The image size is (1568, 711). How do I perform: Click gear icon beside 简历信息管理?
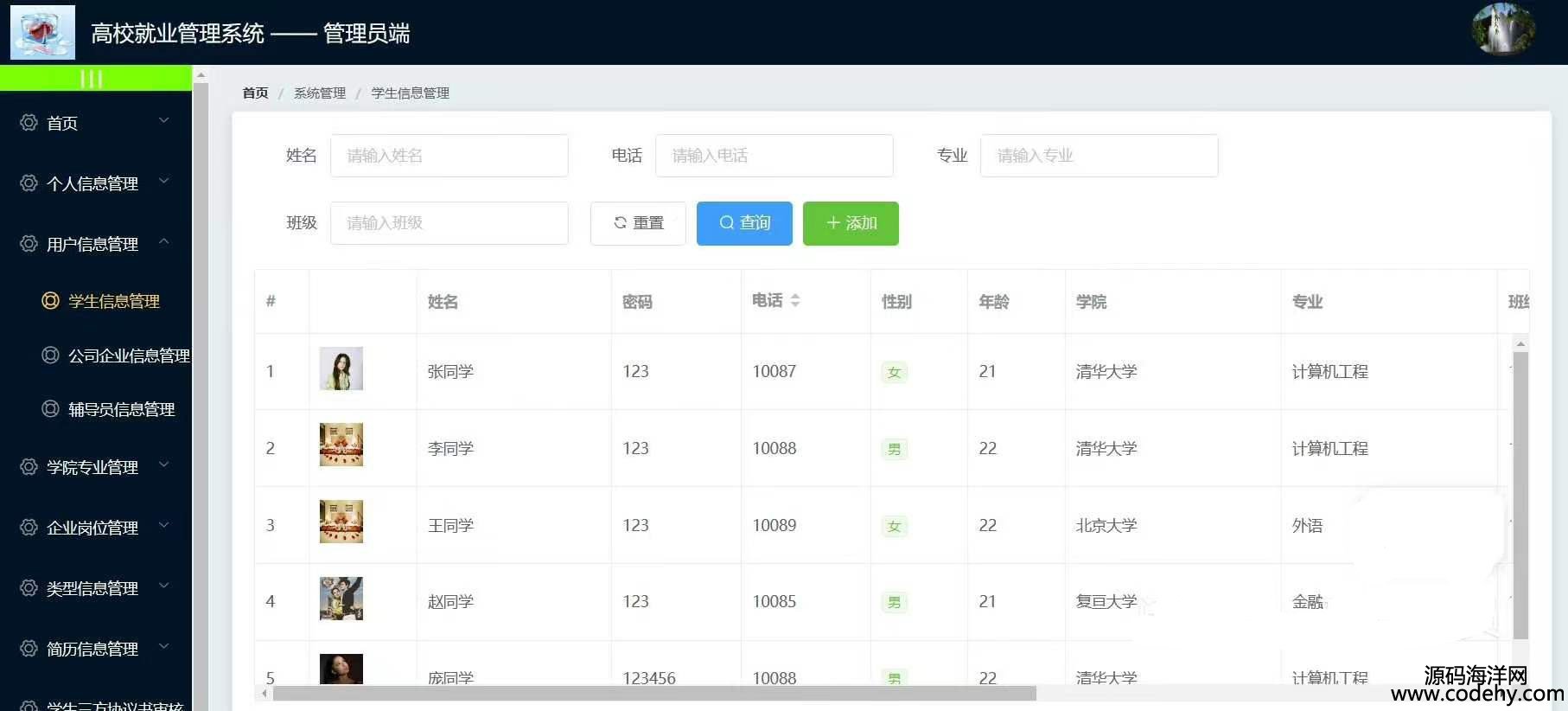tap(29, 649)
